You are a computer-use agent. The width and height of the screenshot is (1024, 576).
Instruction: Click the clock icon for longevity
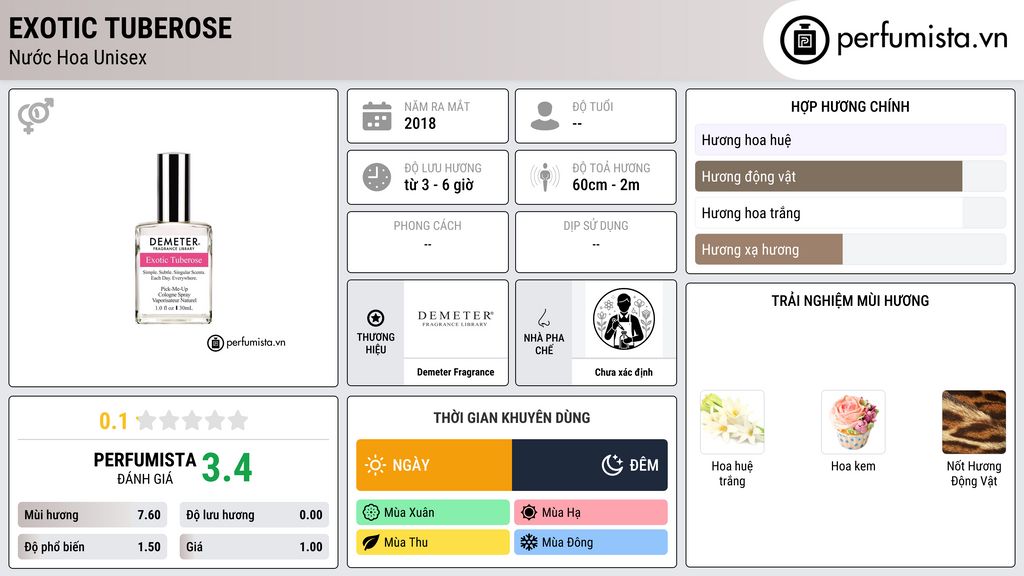click(x=377, y=177)
